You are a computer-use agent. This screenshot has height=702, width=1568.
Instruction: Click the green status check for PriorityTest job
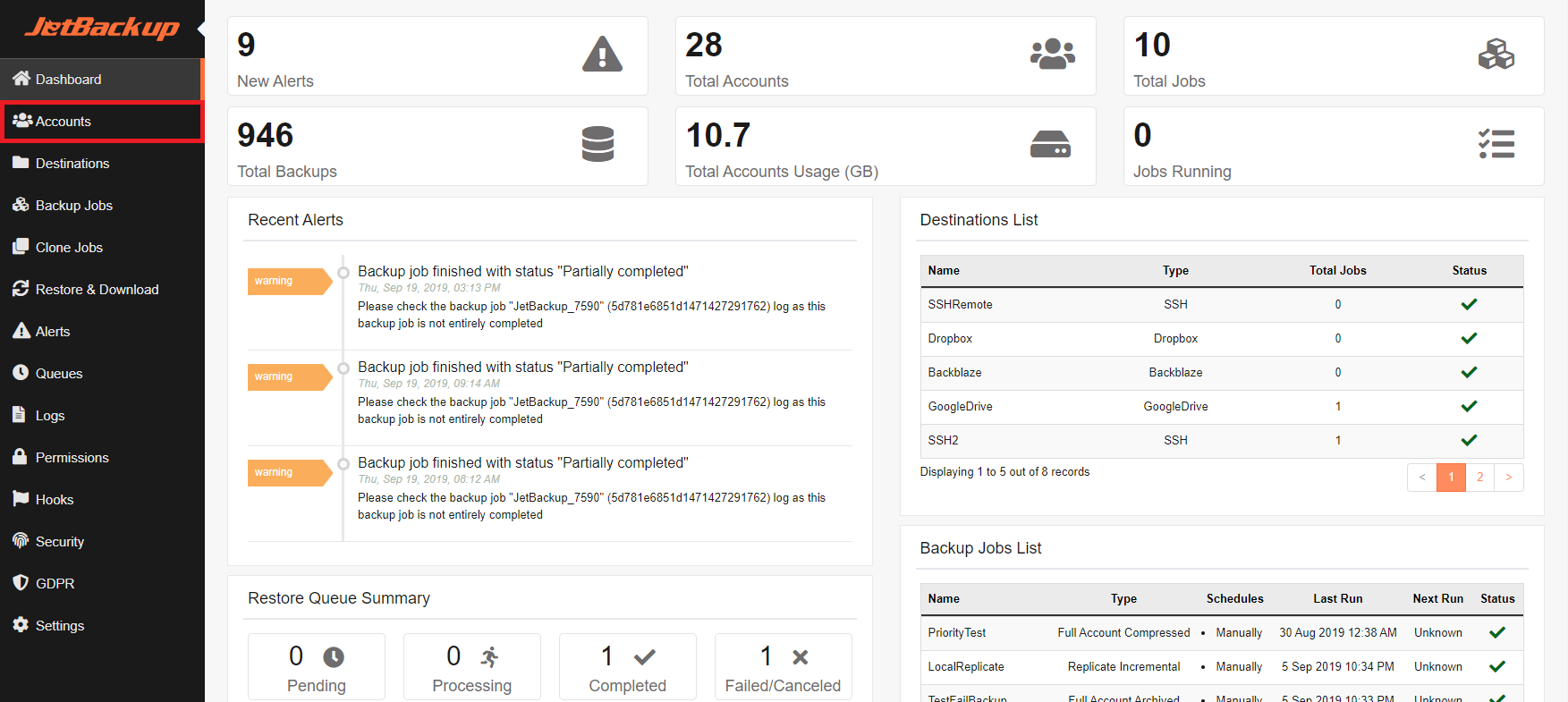(x=1497, y=632)
